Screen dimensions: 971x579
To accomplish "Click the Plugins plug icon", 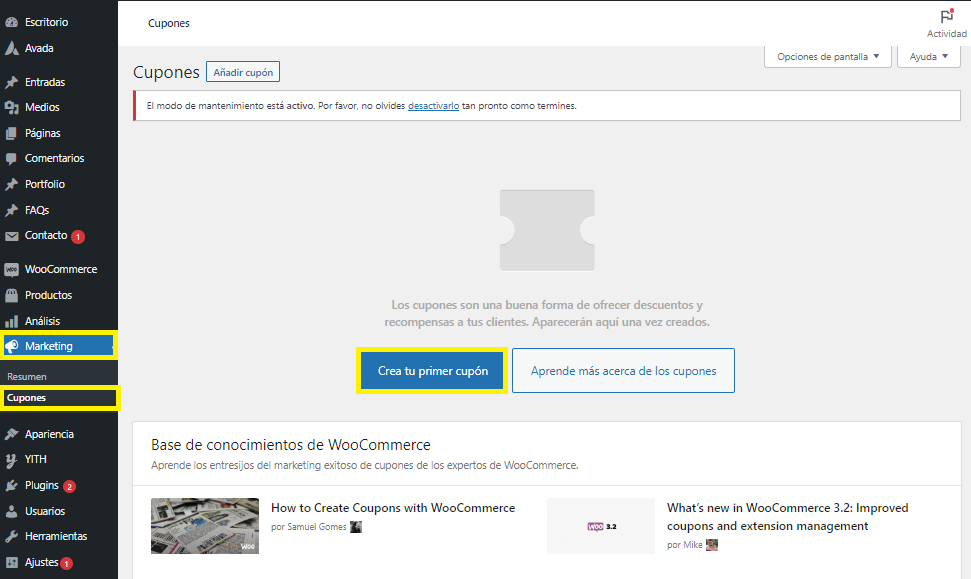I will coord(12,486).
